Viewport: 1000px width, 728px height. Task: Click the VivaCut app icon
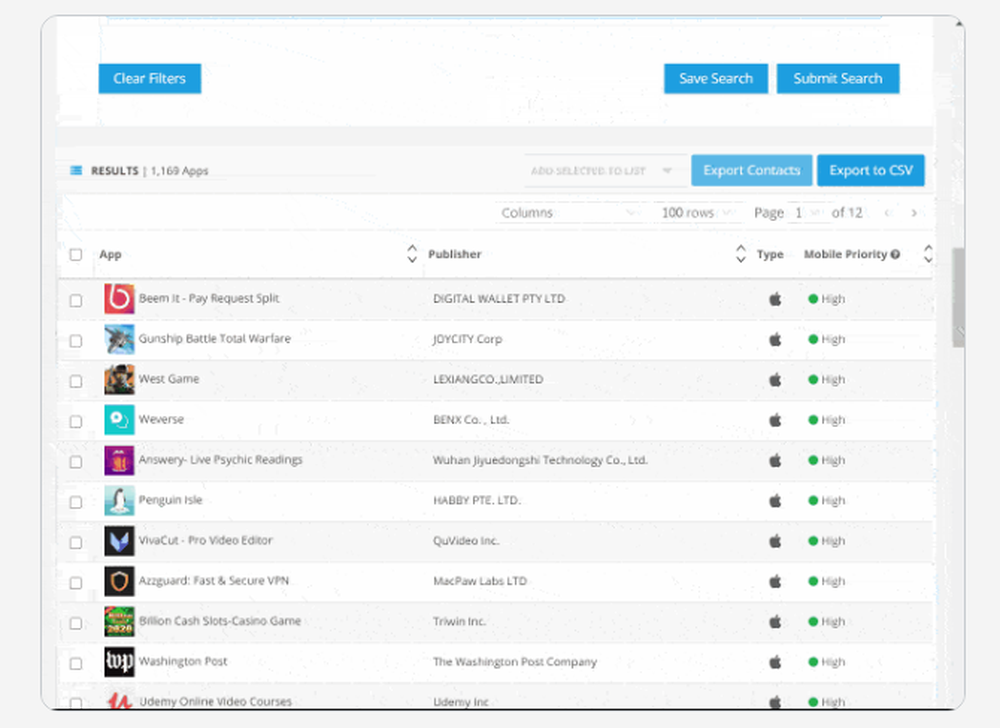click(119, 541)
